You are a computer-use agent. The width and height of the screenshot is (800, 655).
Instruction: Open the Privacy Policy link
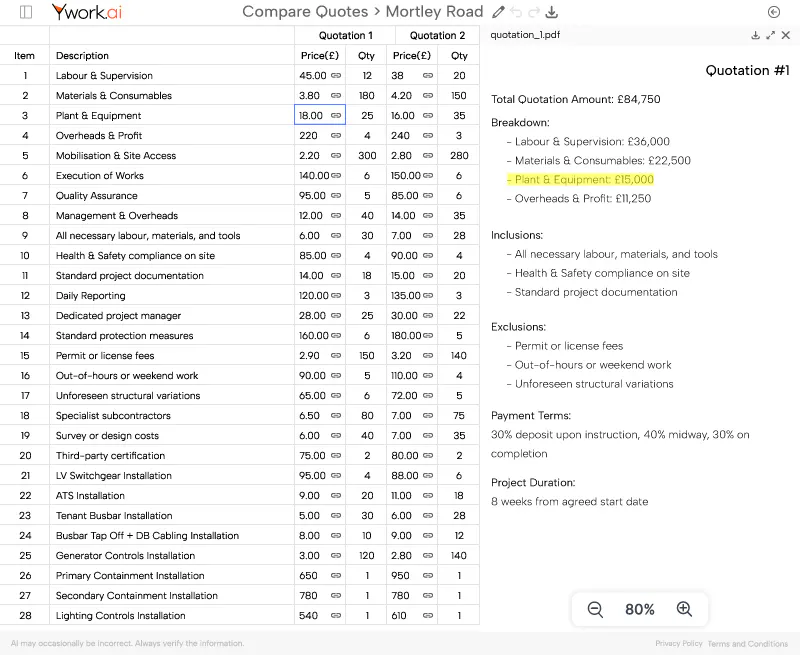pyautogui.click(x=679, y=644)
